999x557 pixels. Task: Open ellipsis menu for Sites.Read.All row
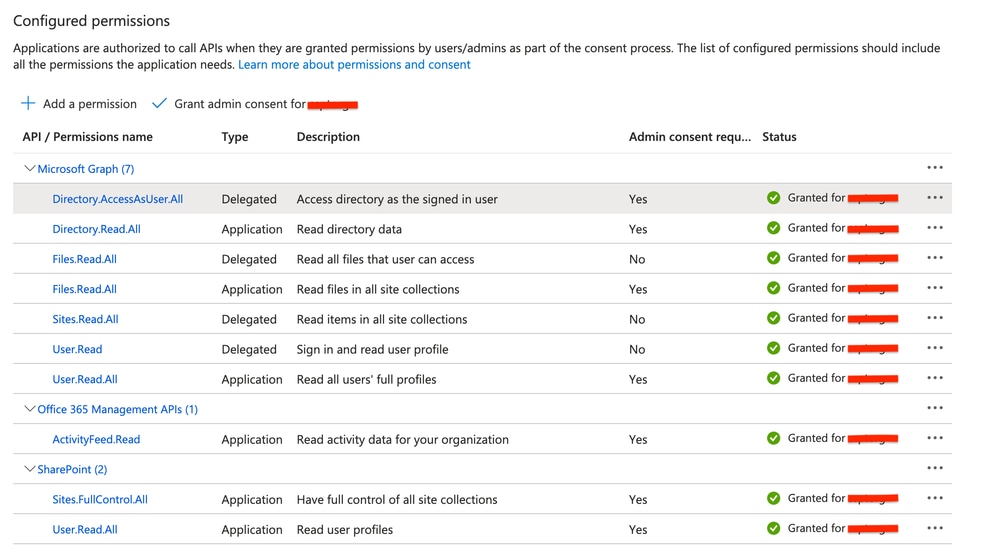[x=935, y=317]
